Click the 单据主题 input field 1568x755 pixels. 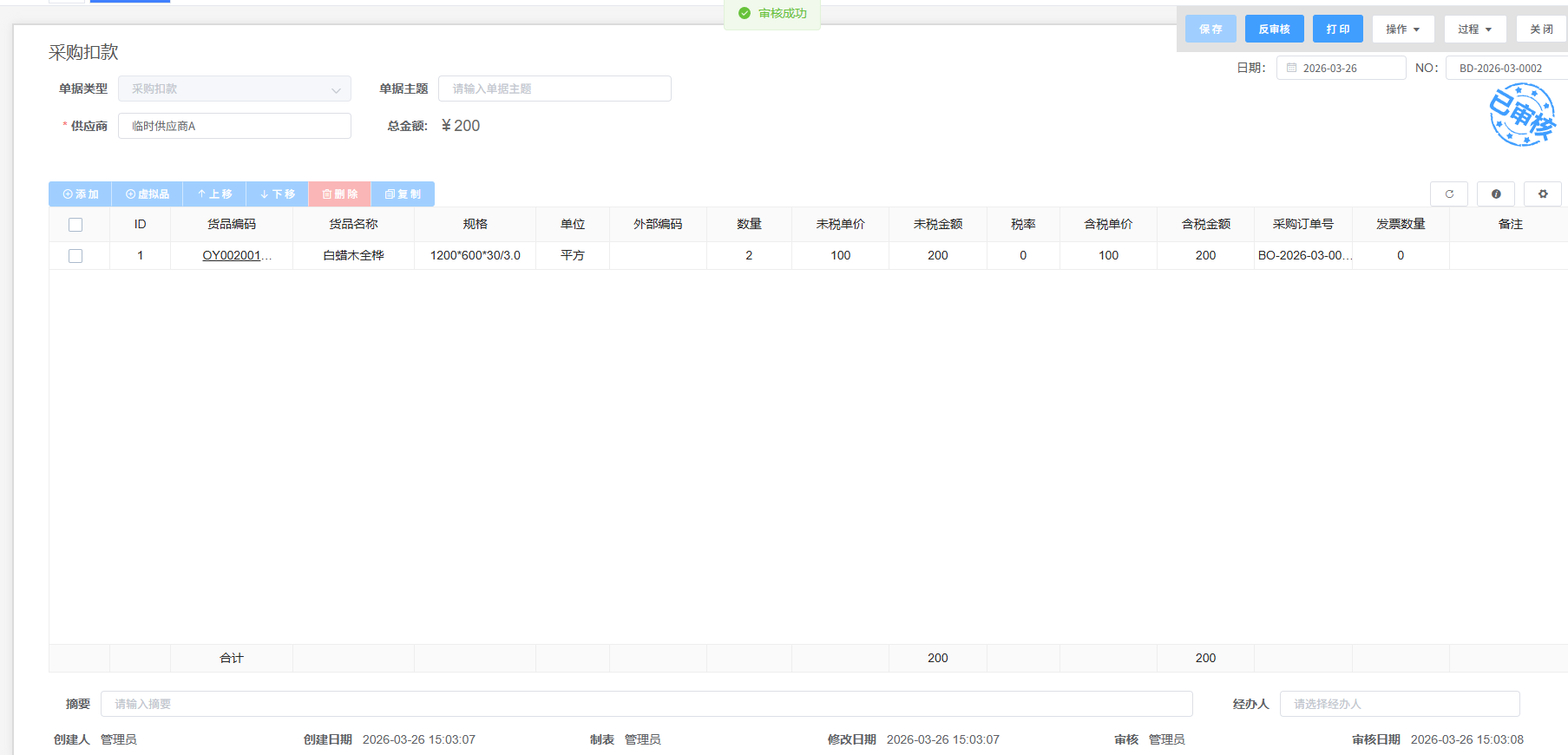pyautogui.click(x=554, y=89)
